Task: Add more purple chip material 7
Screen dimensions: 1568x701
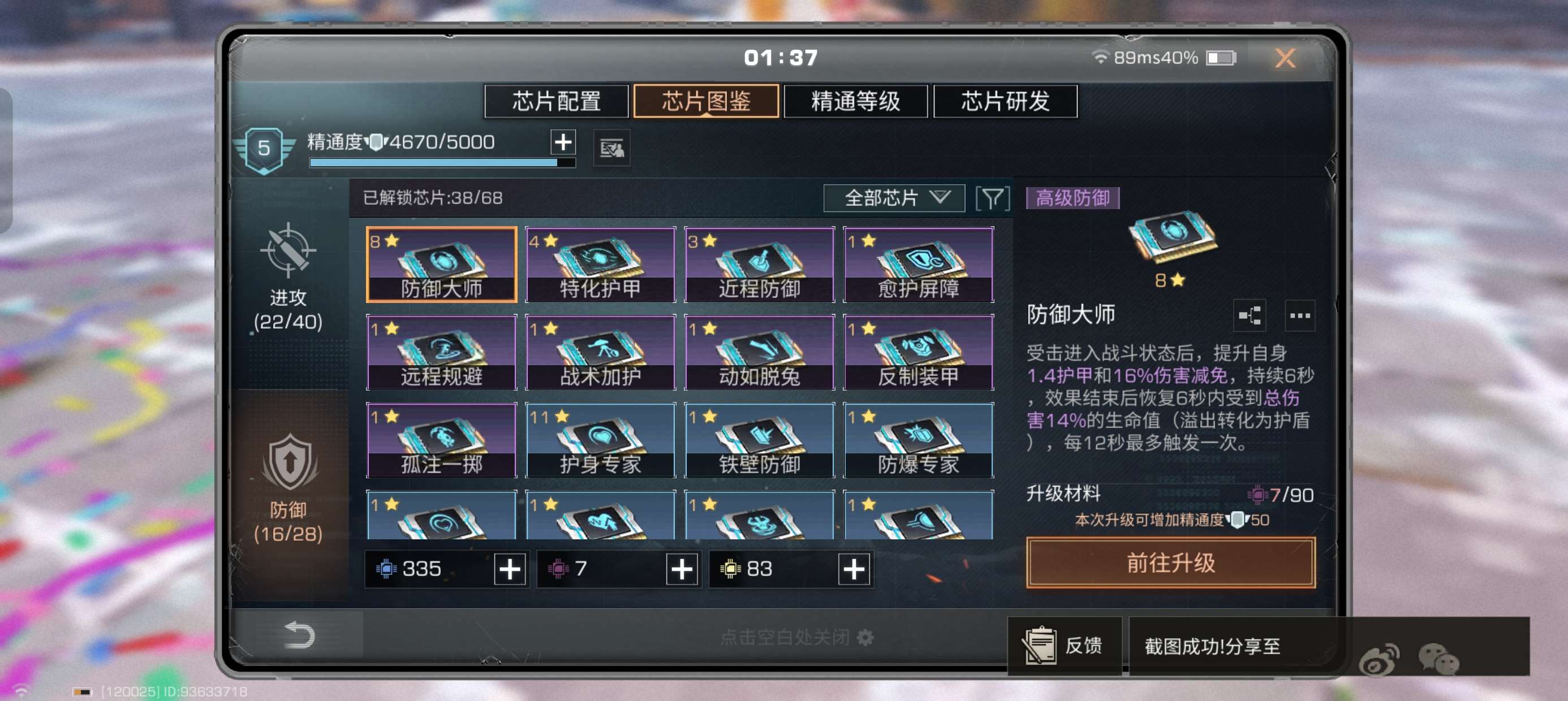Action: coord(681,570)
